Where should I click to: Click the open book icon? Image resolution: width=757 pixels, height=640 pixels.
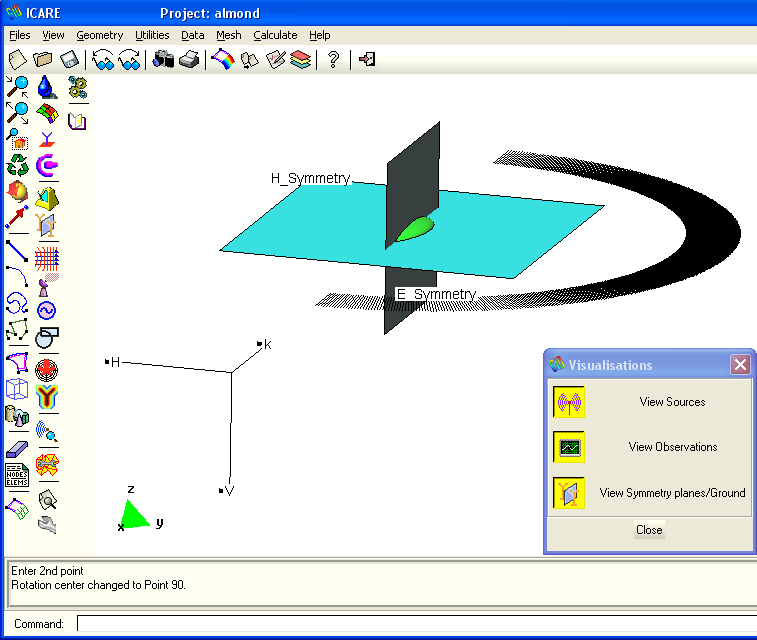(77, 121)
